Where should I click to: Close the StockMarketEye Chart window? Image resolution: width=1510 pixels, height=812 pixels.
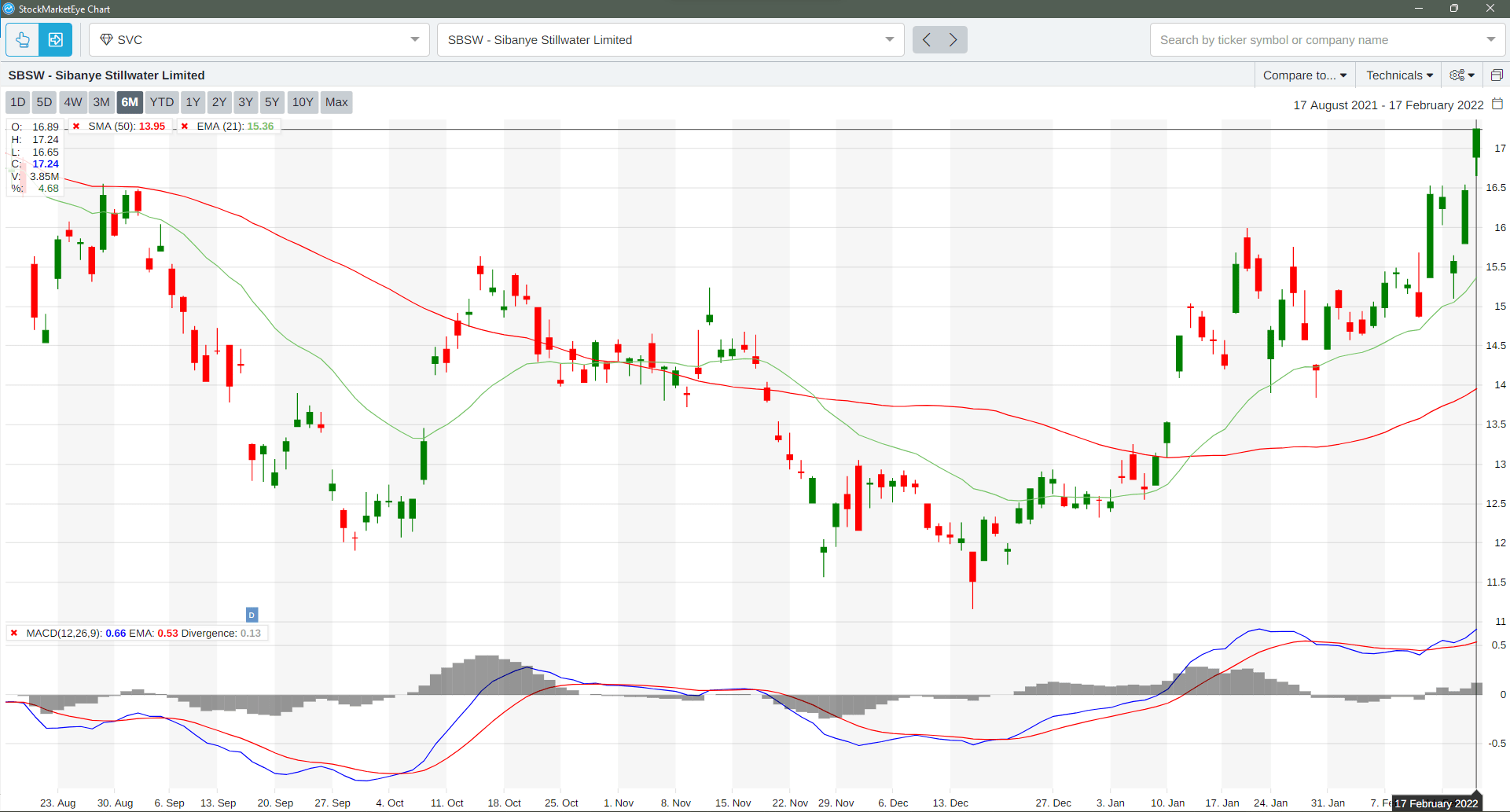(1490, 9)
